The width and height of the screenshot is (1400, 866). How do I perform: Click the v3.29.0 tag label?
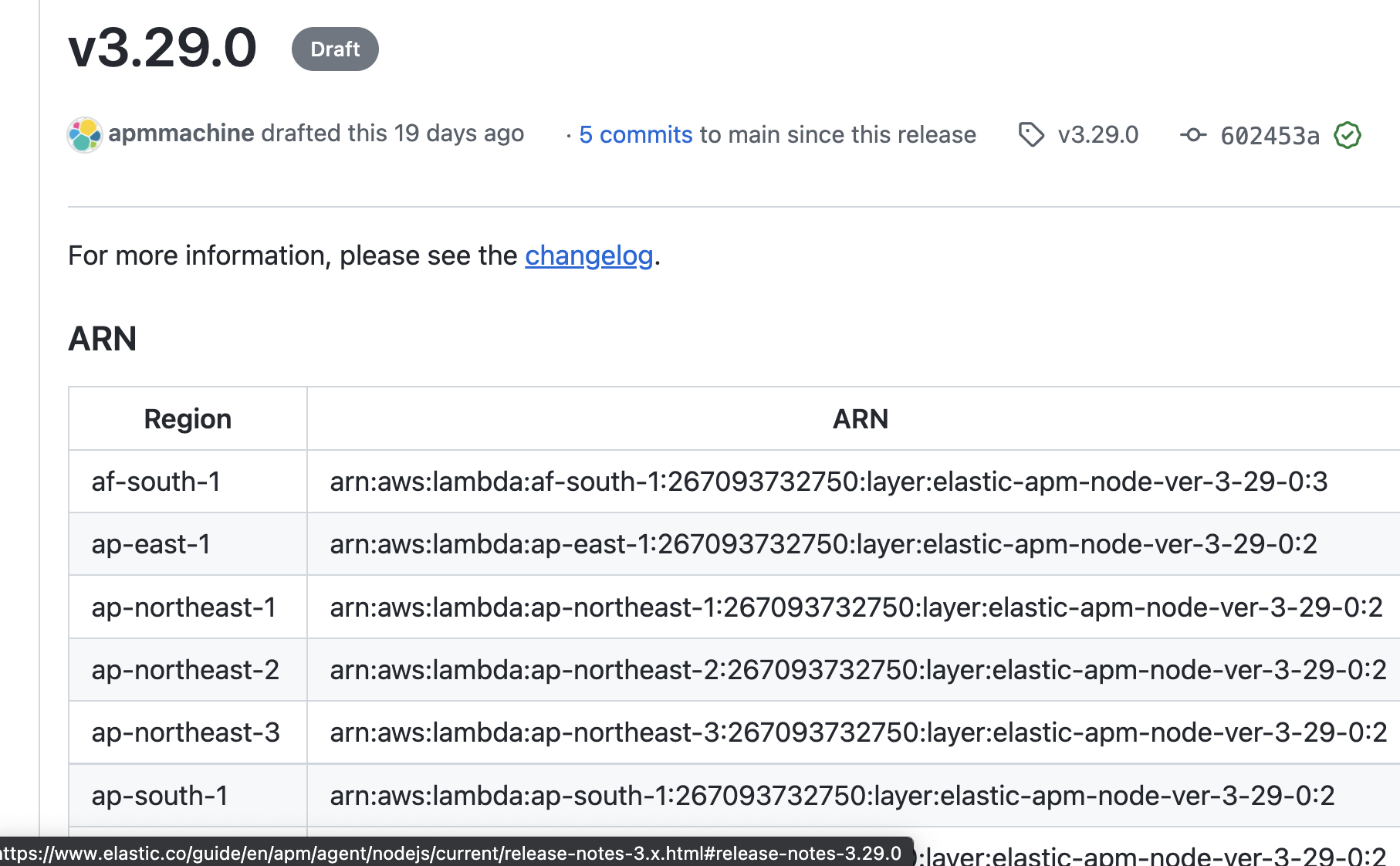click(x=1098, y=135)
